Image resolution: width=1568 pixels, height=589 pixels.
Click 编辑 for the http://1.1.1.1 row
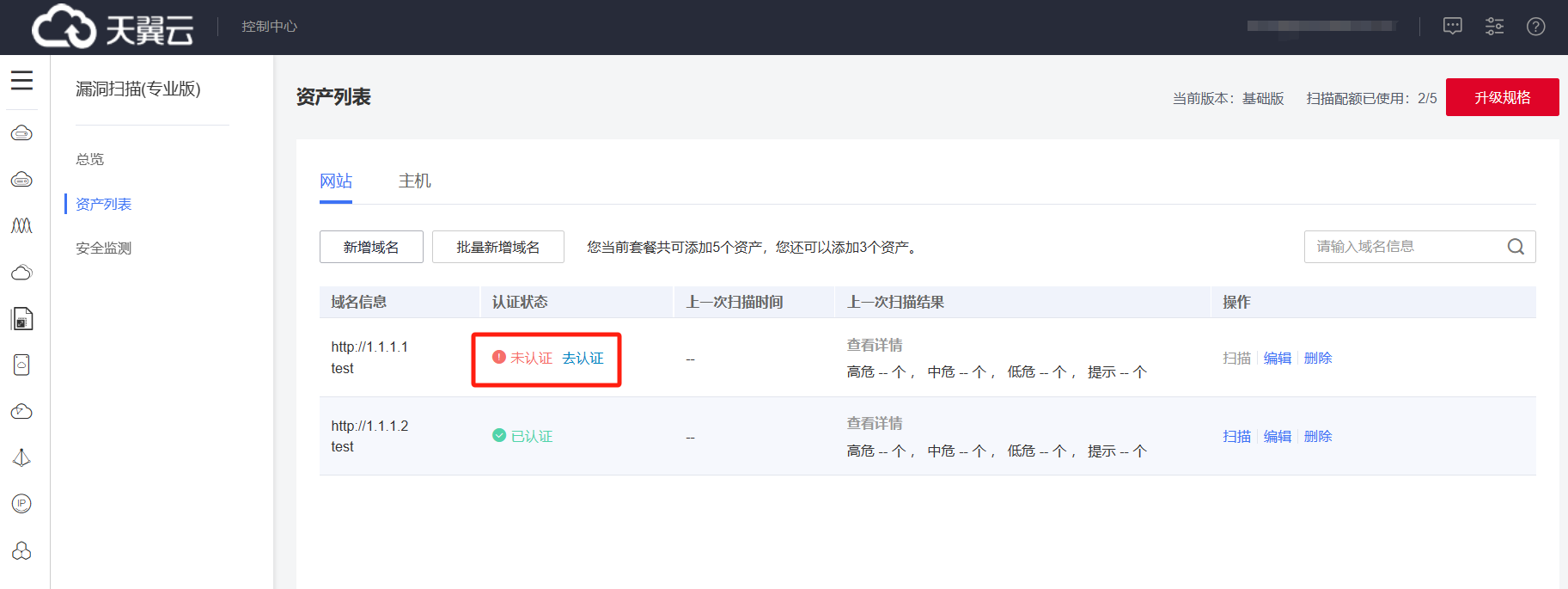[1278, 358]
